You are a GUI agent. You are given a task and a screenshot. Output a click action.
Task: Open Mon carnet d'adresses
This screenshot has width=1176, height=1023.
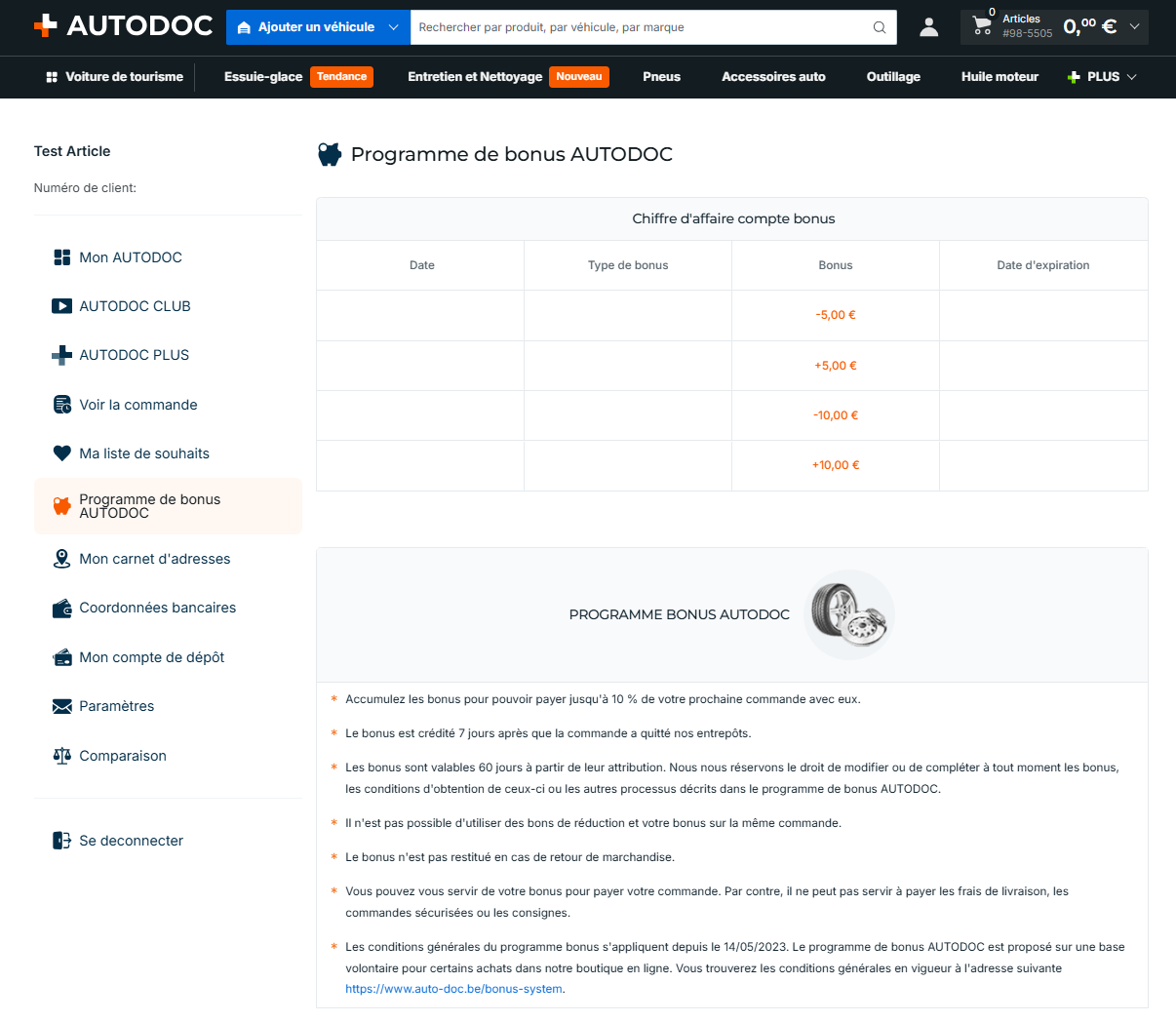pyautogui.click(x=155, y=559)
